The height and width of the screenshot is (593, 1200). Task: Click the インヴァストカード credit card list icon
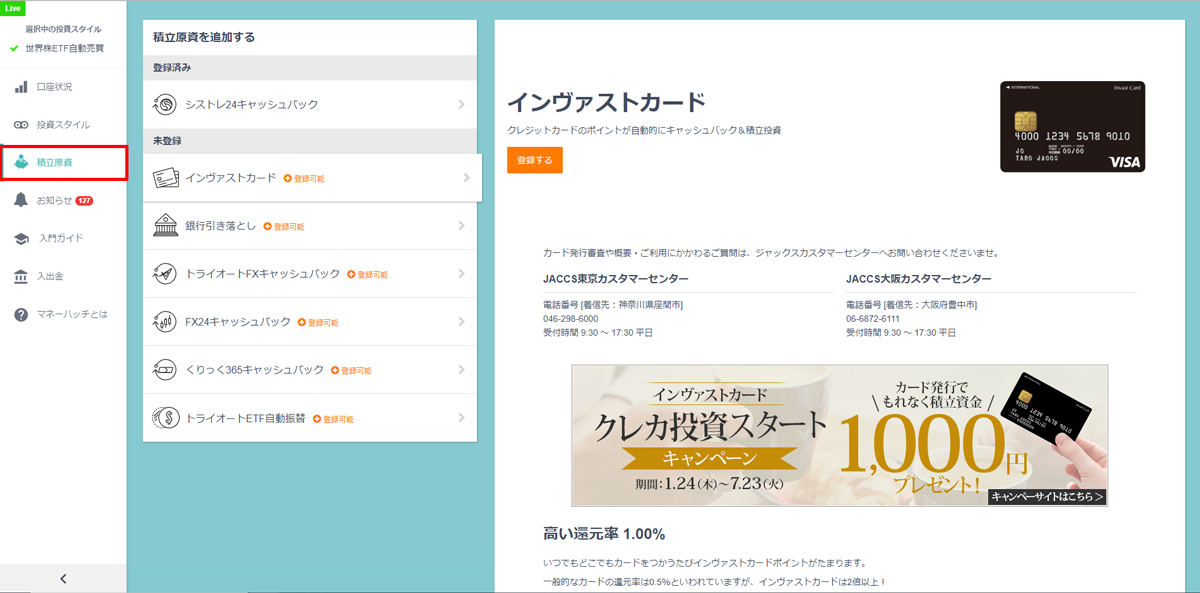[x=165, y=178]
